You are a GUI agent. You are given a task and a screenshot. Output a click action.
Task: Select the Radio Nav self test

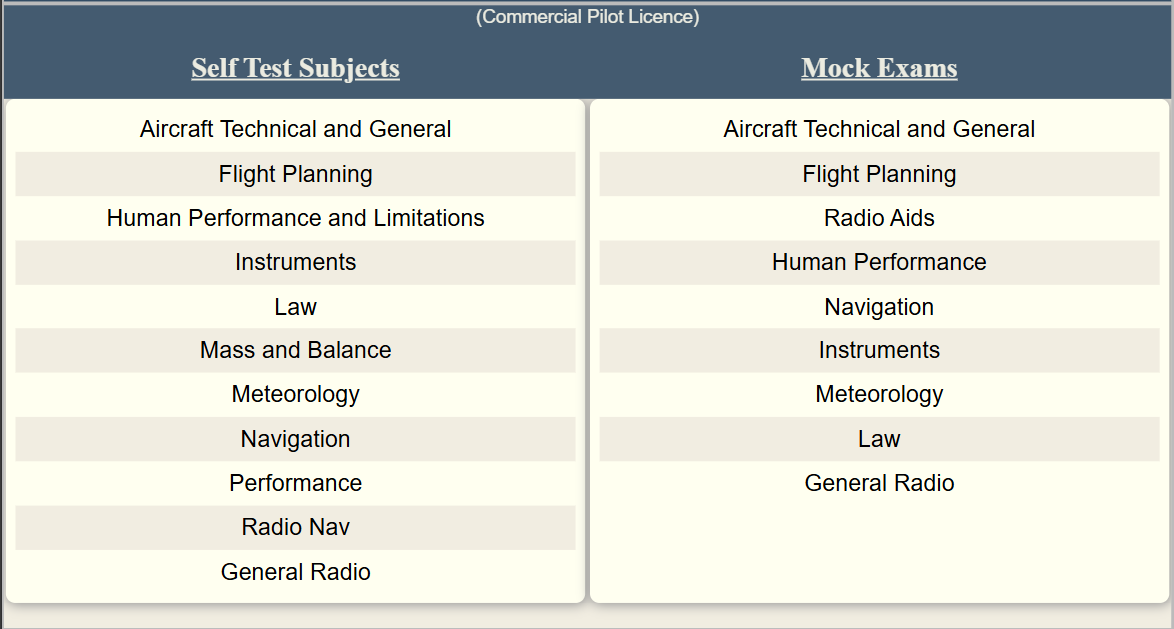(x=295, y=527)
